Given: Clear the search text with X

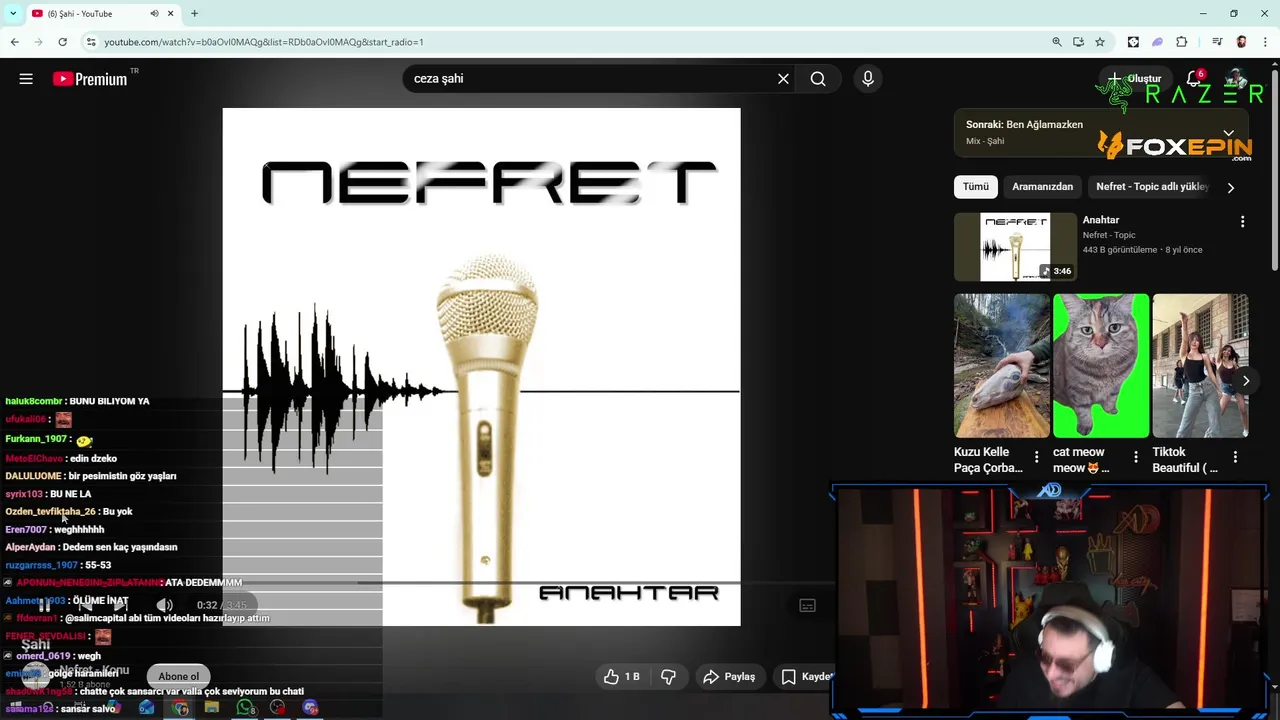Looking at the screenshot, I should pos(783,79).
